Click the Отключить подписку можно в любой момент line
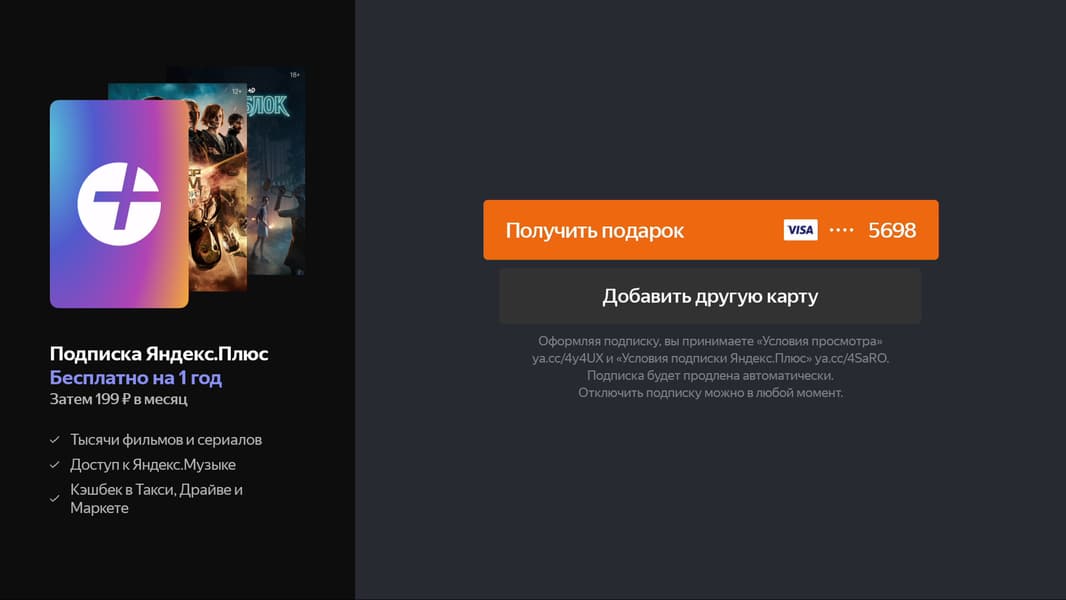Viewport: 1066px width, 600px height. (x=710, y=393)
